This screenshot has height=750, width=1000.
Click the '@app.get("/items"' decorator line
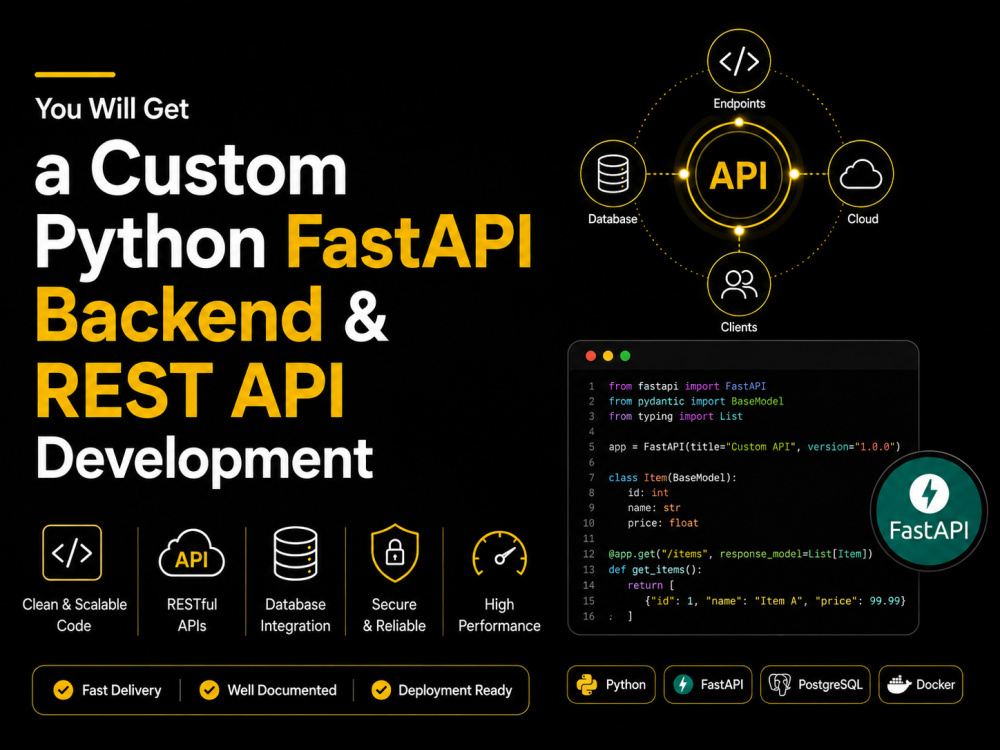coord(740,554)
